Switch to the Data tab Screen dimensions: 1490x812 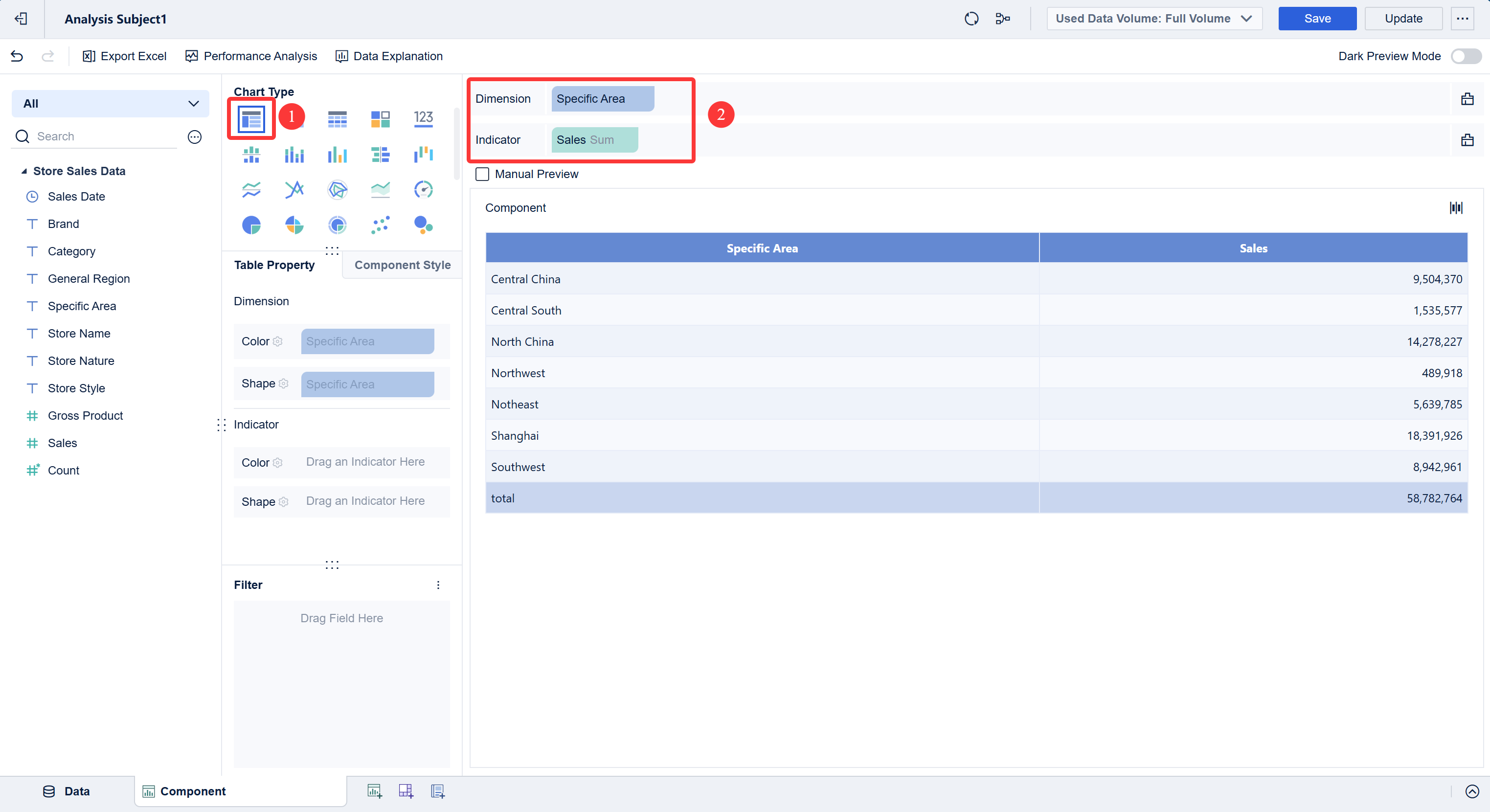tap(67, 790)
